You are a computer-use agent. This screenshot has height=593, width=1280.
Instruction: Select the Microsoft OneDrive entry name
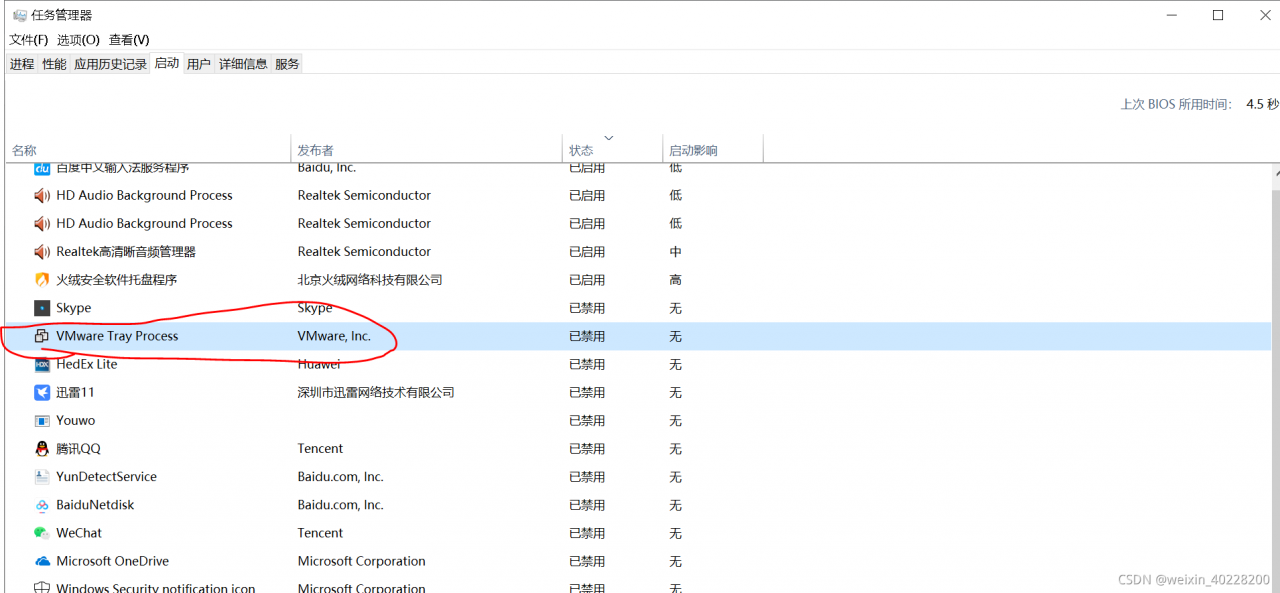113,561
